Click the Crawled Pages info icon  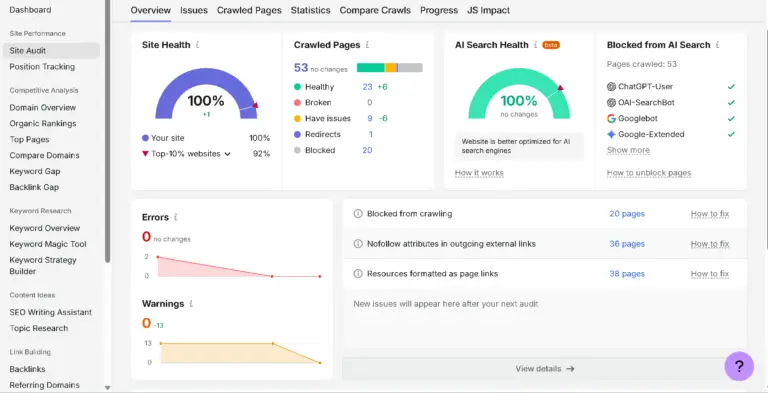tap(367, 45)
